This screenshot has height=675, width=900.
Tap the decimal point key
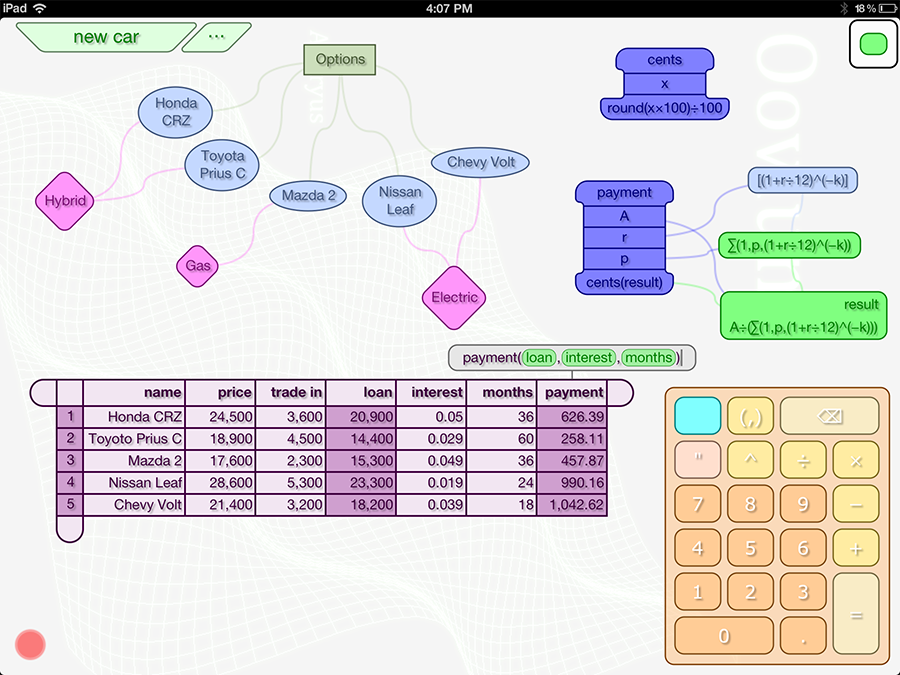click(803, 636)
